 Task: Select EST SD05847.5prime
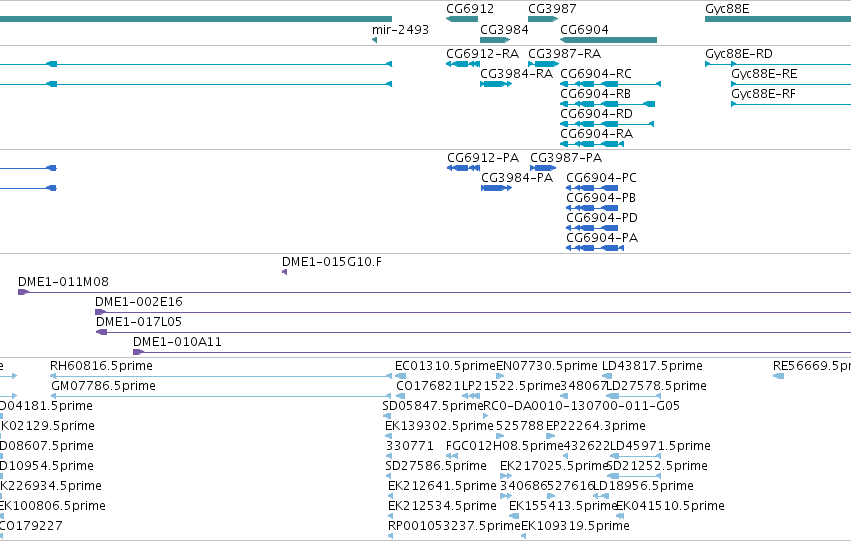click(x=433, y=406)
